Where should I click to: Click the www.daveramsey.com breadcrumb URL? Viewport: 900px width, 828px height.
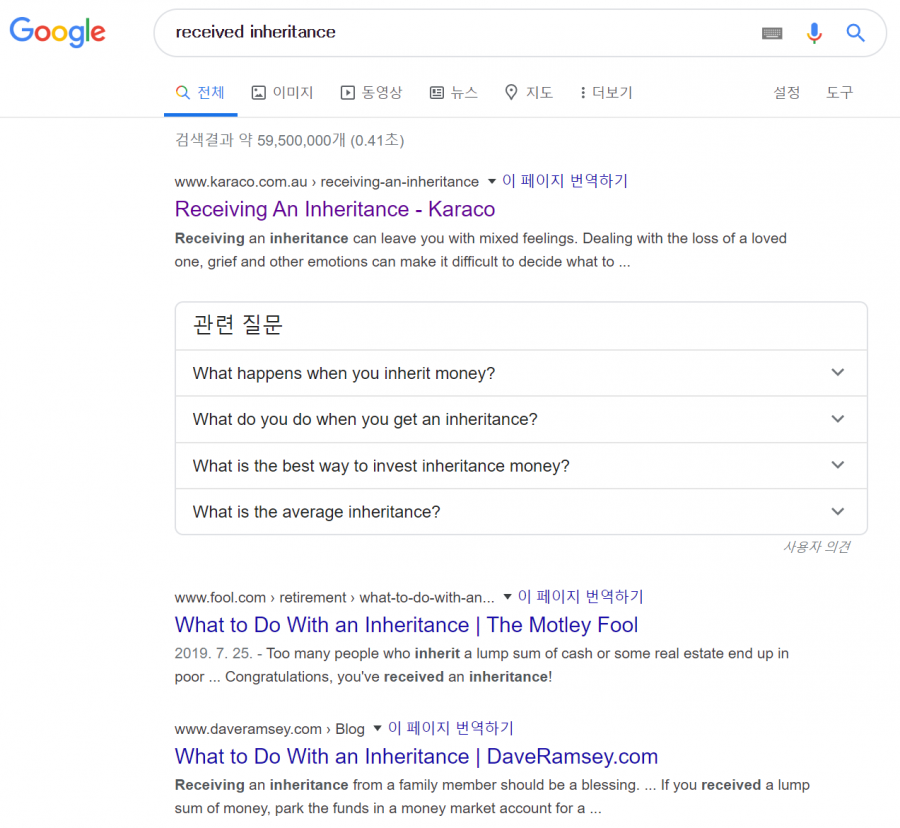tap(270, 729)
